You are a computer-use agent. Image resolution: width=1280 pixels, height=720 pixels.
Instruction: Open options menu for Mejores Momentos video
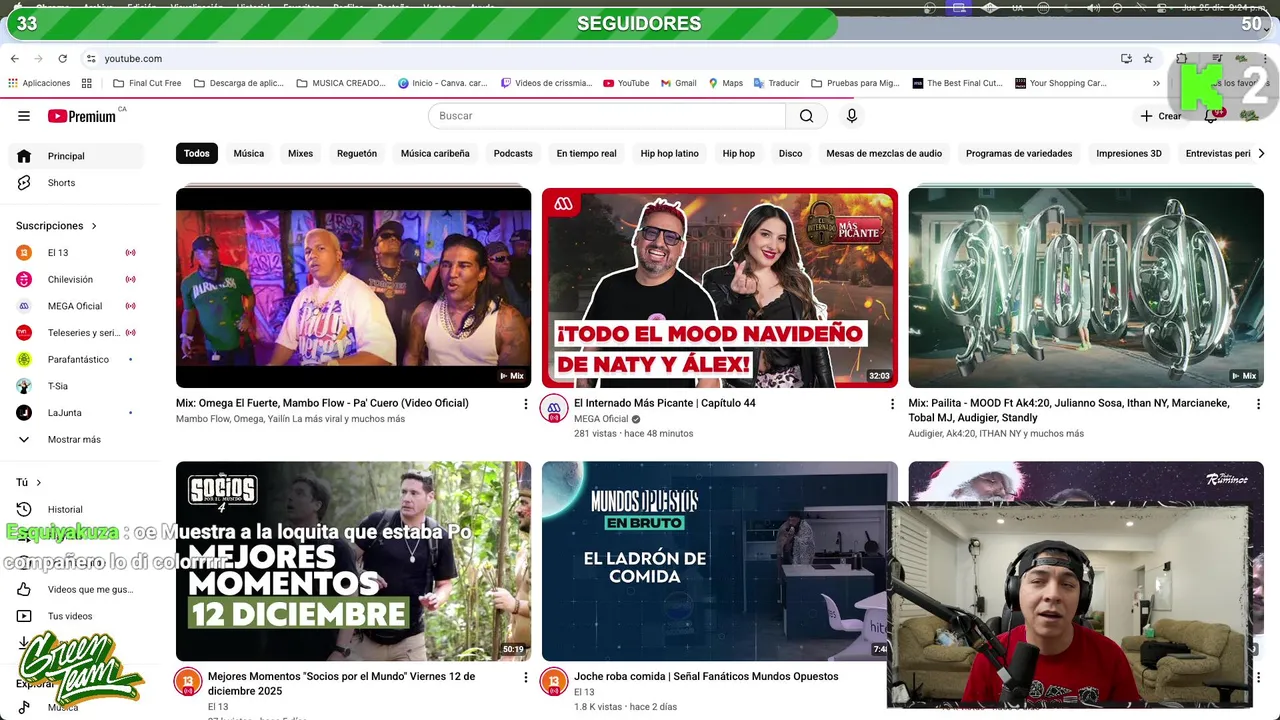coord(525,677)
